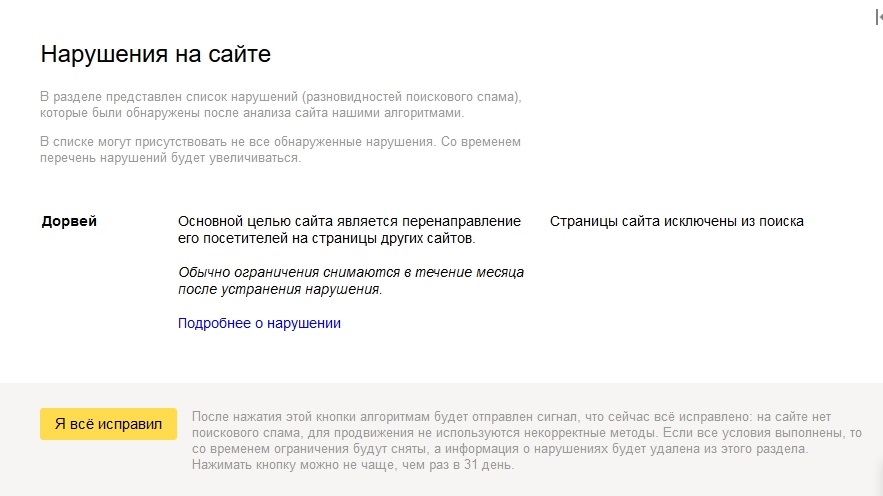Screen dimensions: 883x496
Task: Click the status 'Страницы сайта исключены из поиска'
Action: pyautogui.click(x=676, y=221)
